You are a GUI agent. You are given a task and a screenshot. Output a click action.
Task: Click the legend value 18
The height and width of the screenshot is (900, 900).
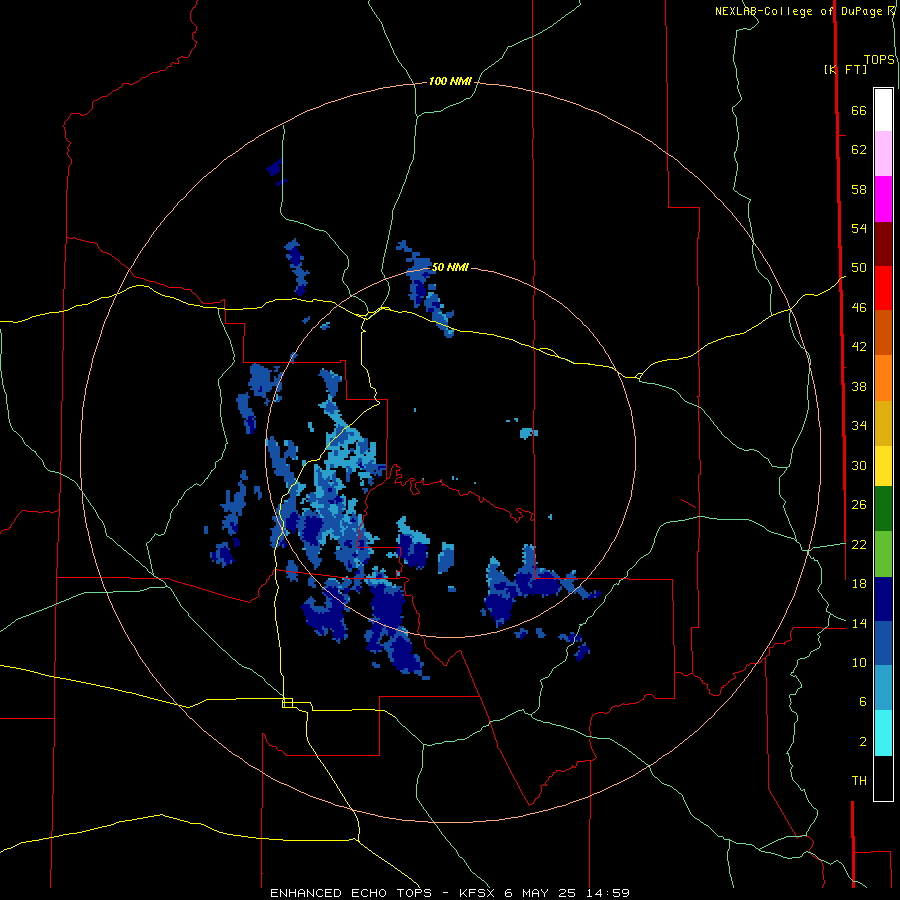click(x=859, y=584)
